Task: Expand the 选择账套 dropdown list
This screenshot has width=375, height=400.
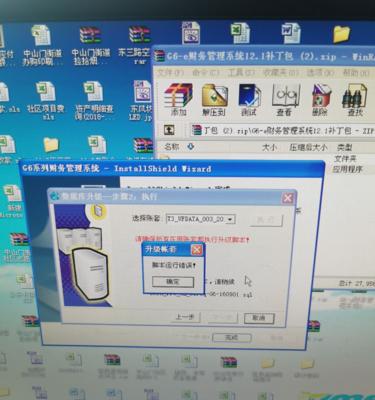Action: (231, 219)
